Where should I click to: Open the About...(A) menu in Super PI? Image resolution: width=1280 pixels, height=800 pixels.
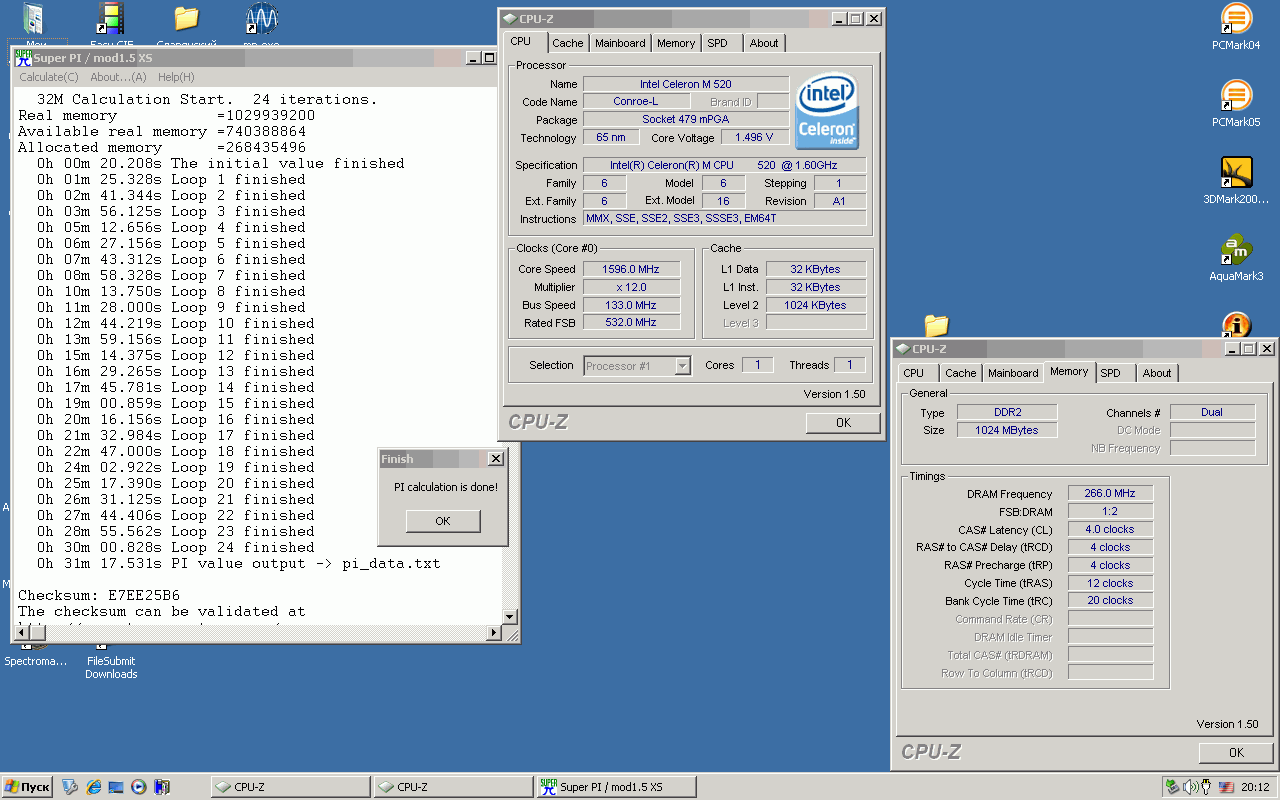click(x=118, y=77)
